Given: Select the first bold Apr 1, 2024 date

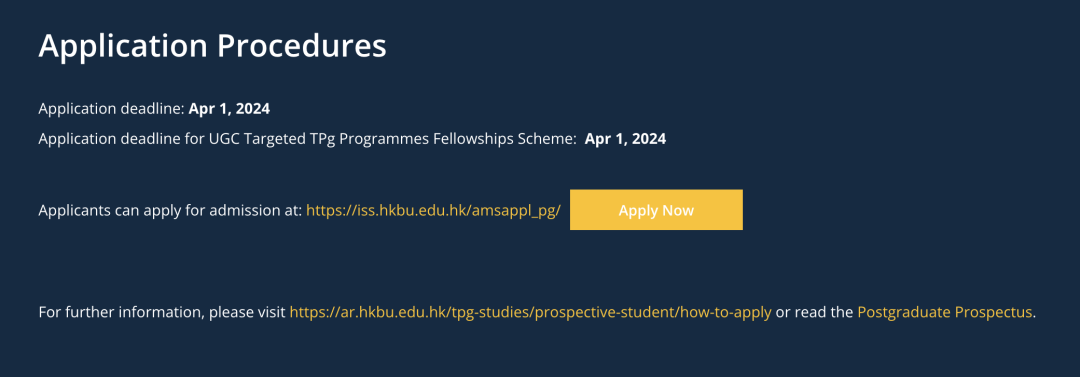Looking at the screenshot, I should (229, 109).
